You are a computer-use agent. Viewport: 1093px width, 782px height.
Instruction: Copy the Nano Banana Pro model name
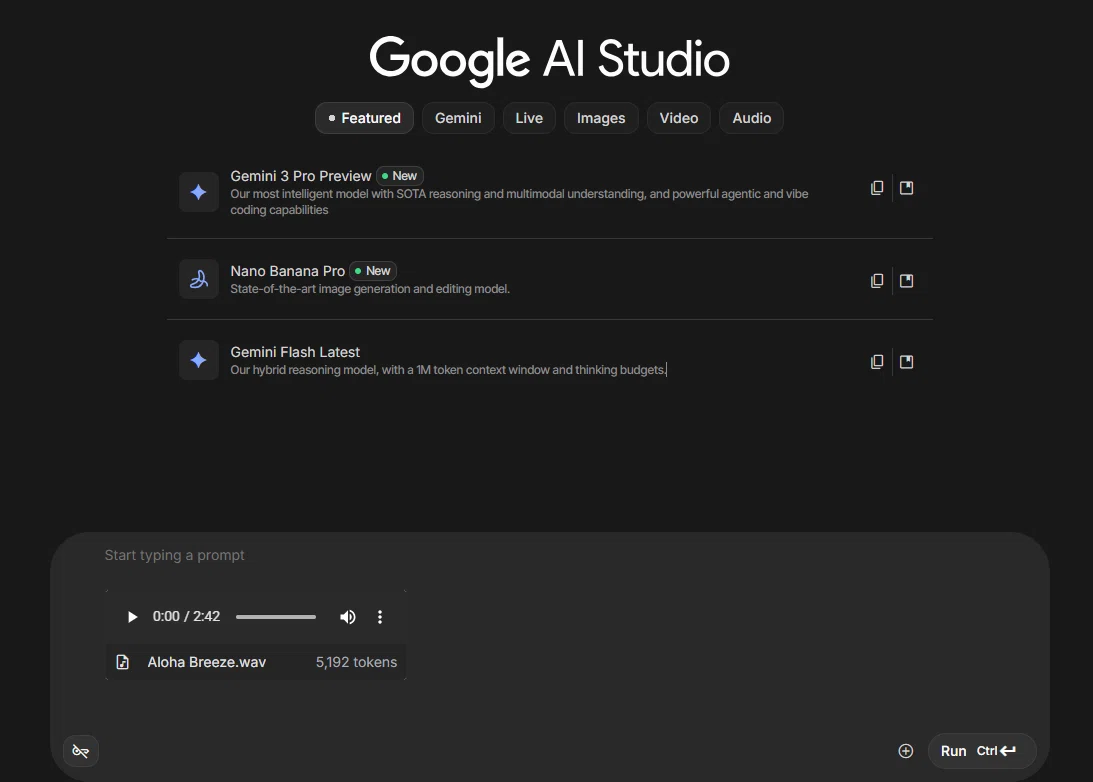pos(877,280)
